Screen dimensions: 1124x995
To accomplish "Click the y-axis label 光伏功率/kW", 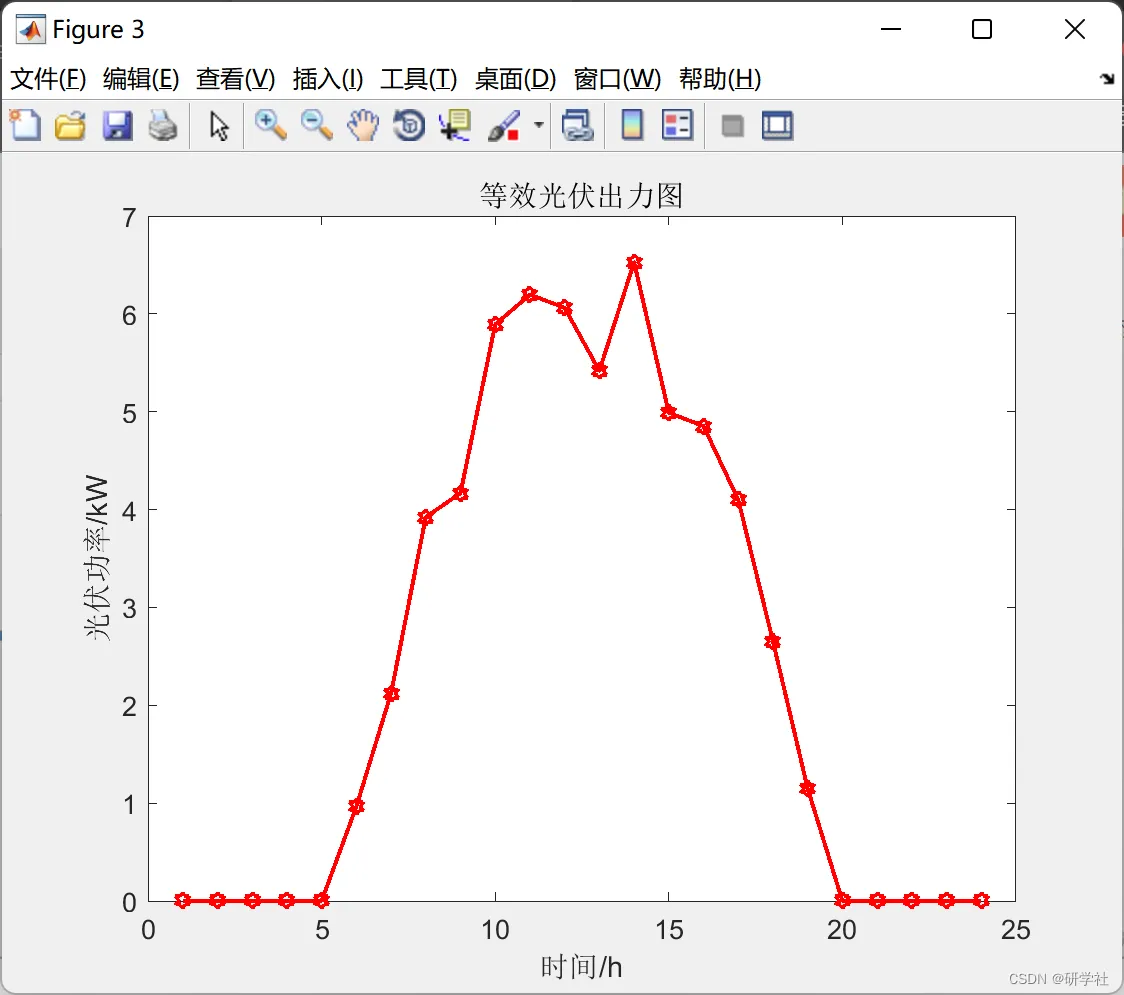I will [x=97, y=557].
